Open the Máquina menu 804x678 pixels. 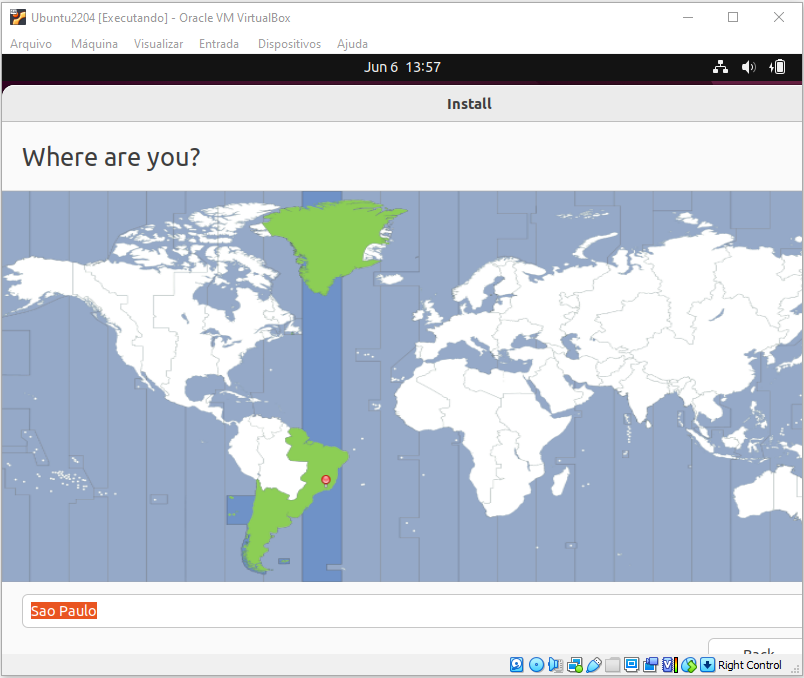click(94, 44)
